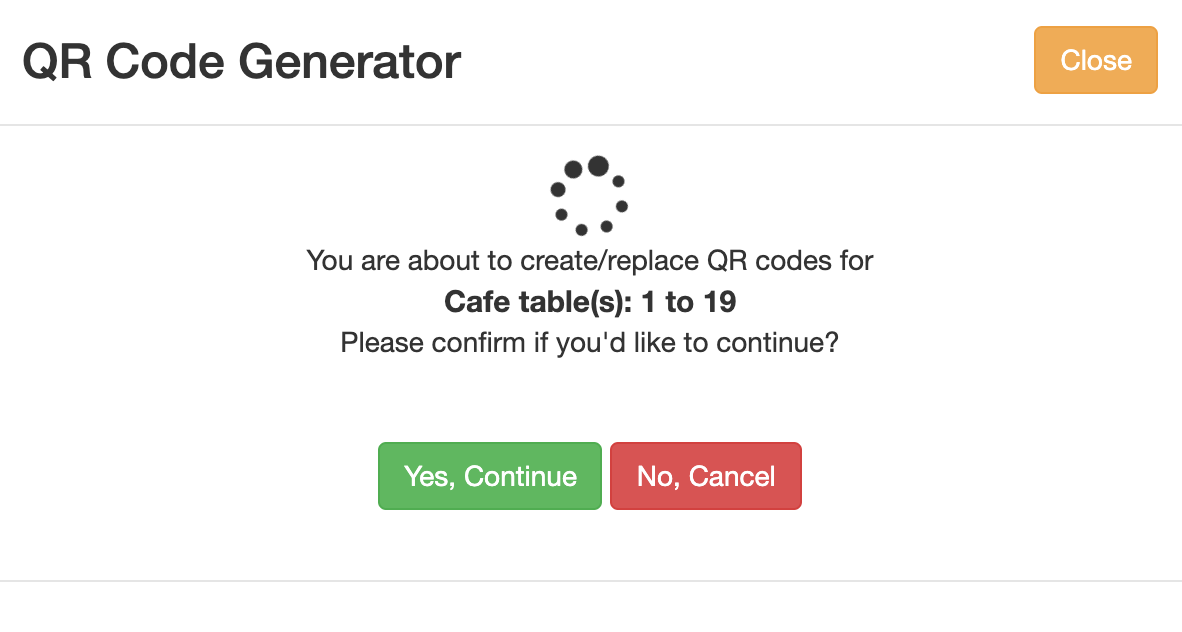
Task: Select the bold Cafe table(s) 1 to 19 text
Action: pyautogui.click(x=590, y=302)
